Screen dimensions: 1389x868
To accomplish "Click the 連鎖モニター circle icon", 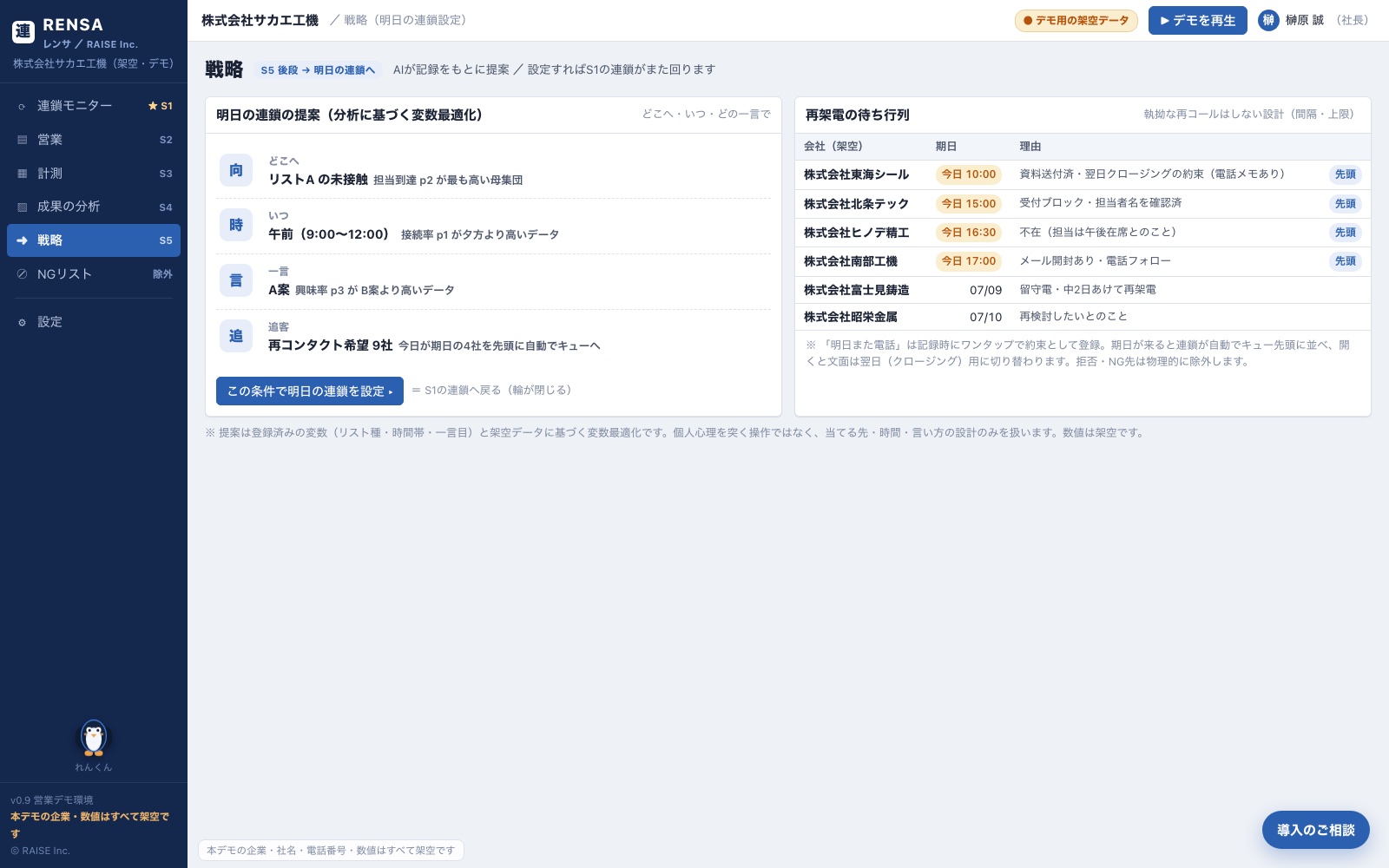I will coord(22,106).
